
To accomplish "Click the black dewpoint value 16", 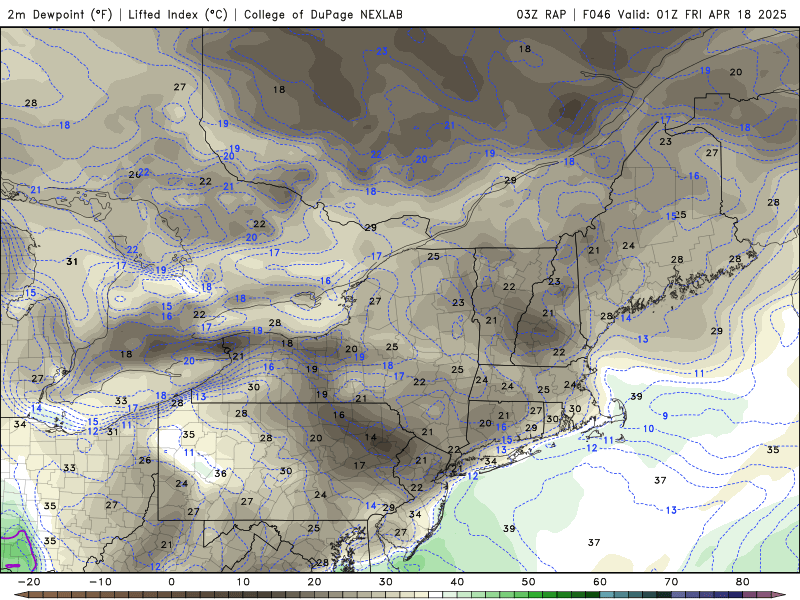I will tap(339, 415).
